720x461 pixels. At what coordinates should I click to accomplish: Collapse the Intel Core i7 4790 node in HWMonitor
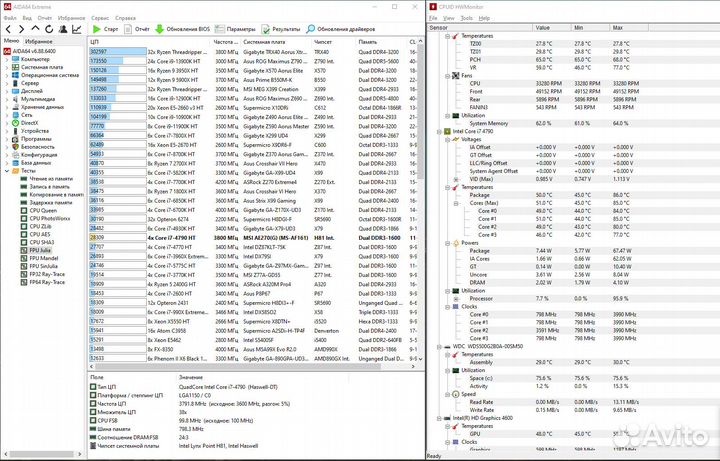[439, 131]
